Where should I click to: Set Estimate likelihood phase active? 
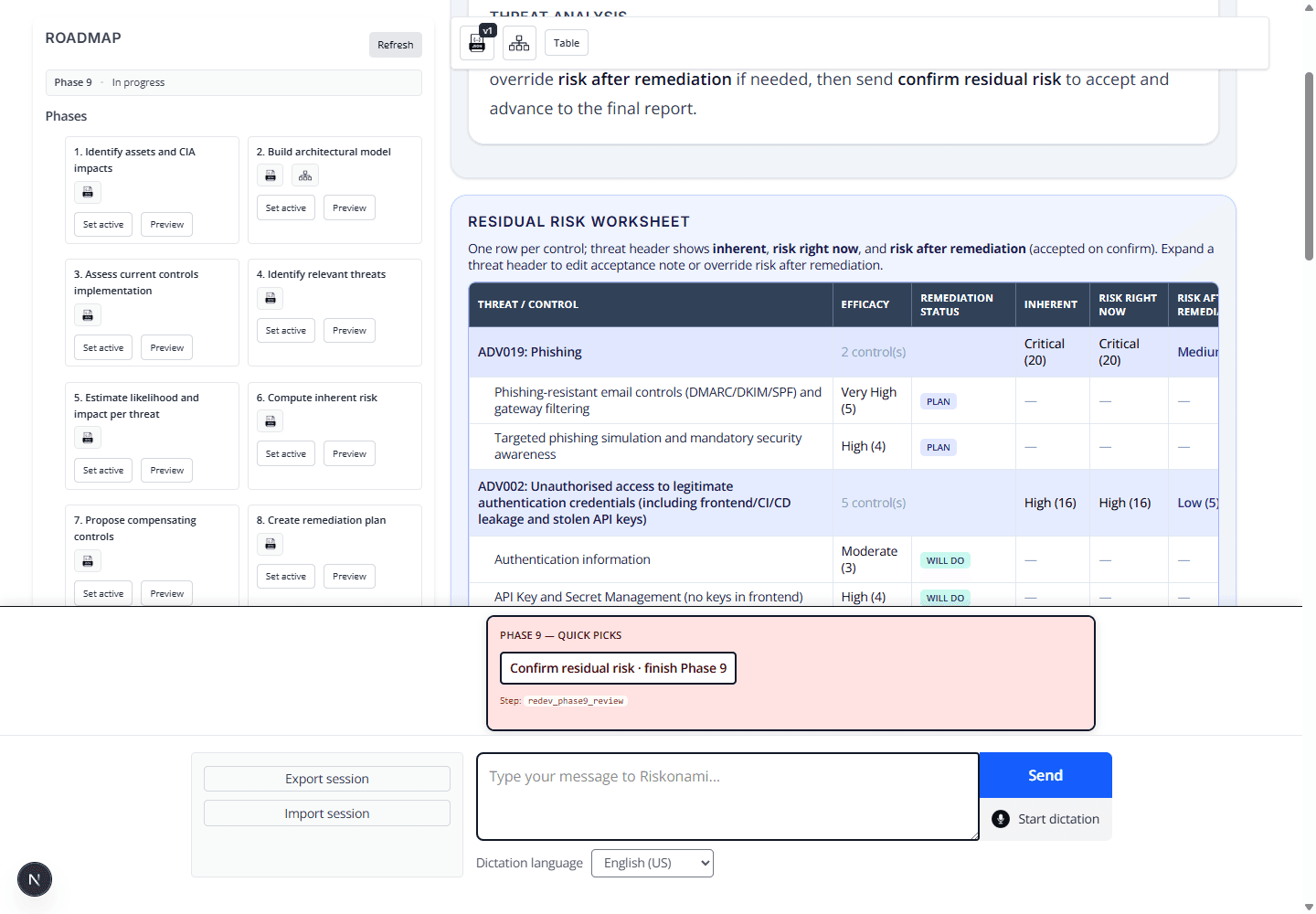(103, 471)
